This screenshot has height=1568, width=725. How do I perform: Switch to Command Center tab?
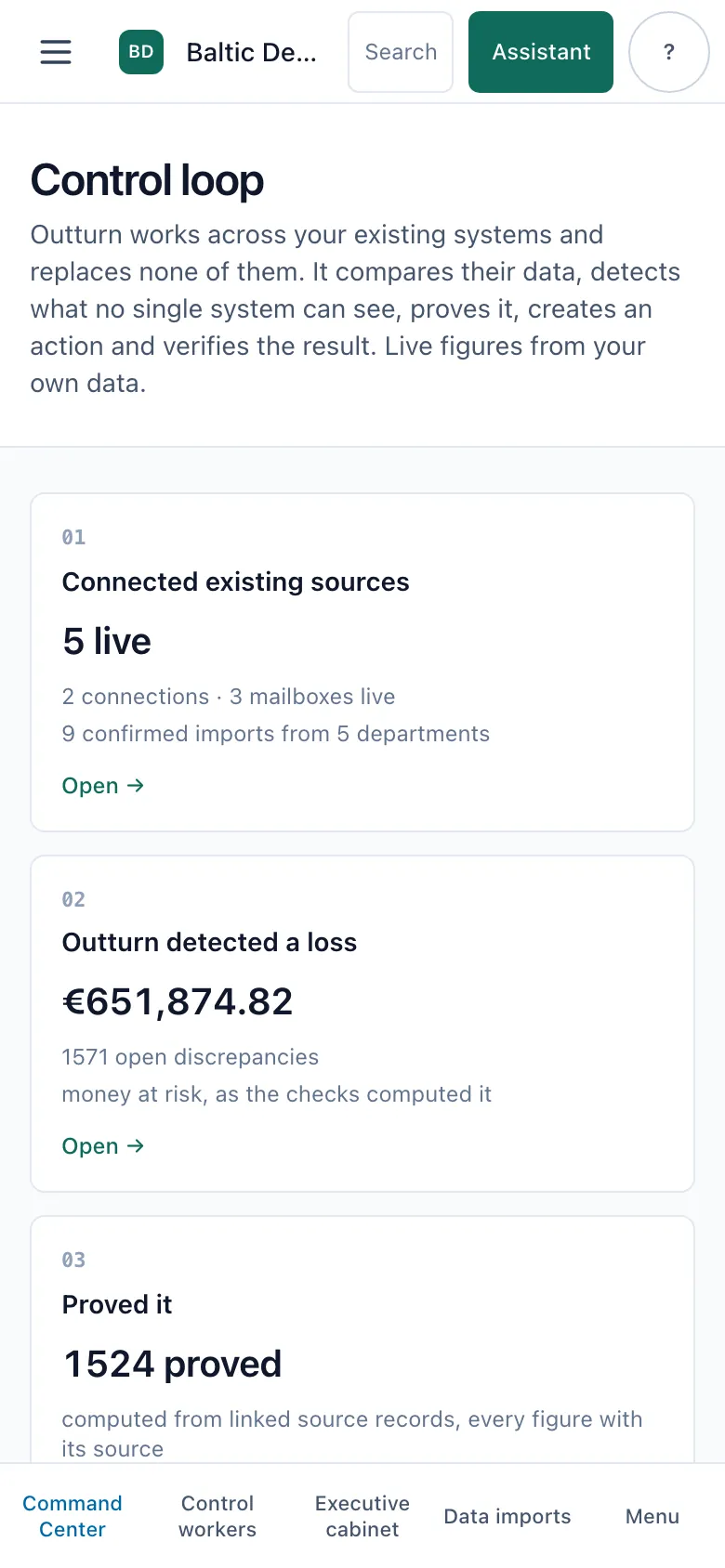[72, 1516]
